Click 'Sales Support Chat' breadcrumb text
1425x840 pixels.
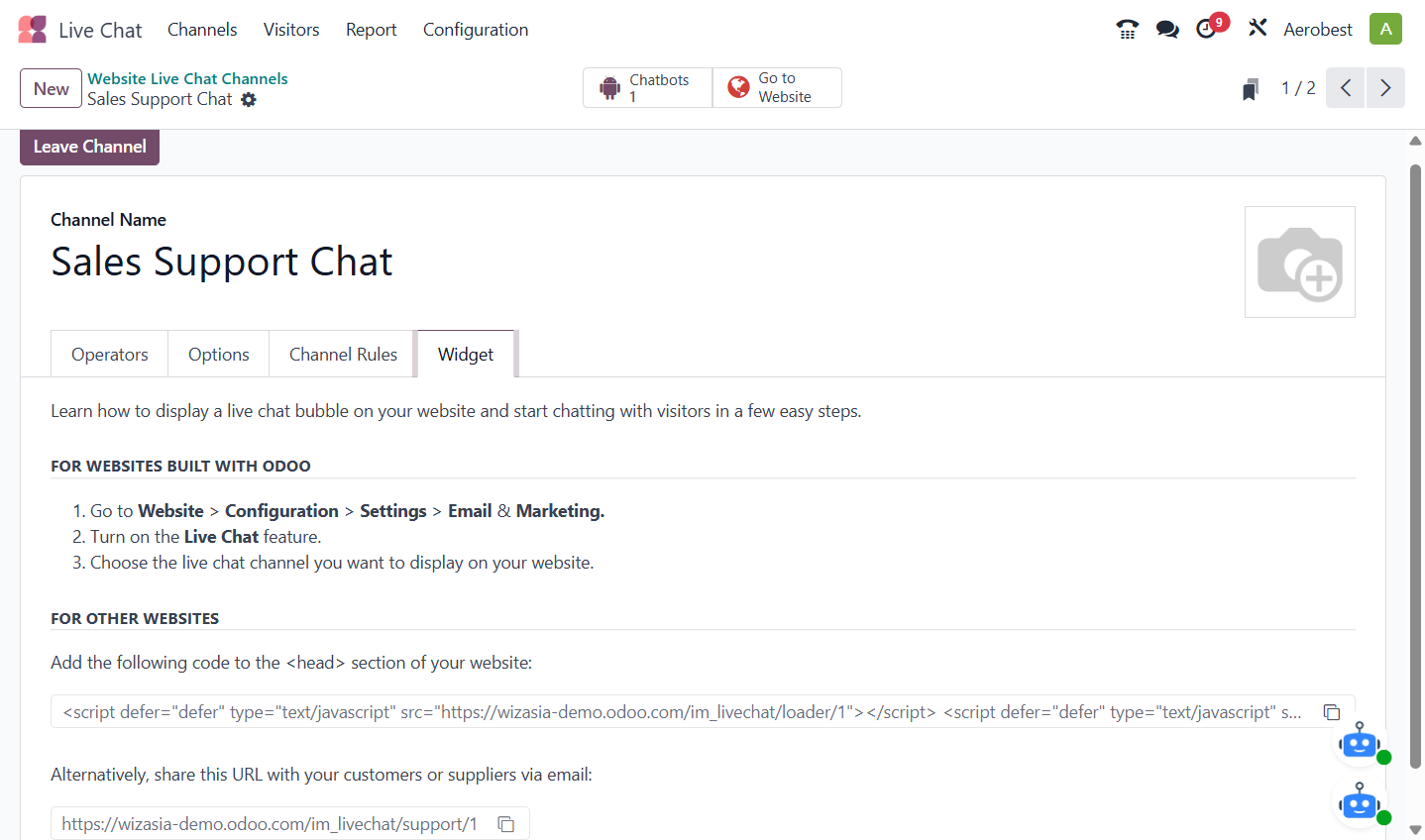coord(160,99)
